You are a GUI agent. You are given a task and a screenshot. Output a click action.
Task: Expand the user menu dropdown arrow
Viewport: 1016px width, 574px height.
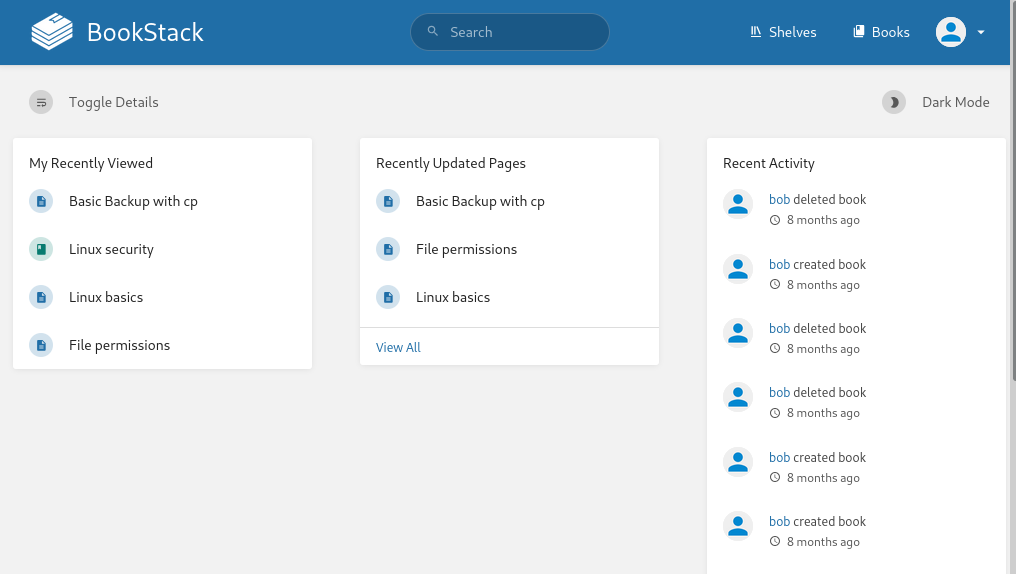point(981,32)
